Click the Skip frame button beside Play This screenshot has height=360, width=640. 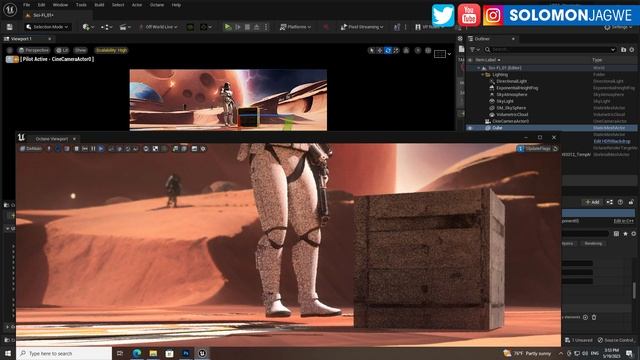(x=238, y=27)
